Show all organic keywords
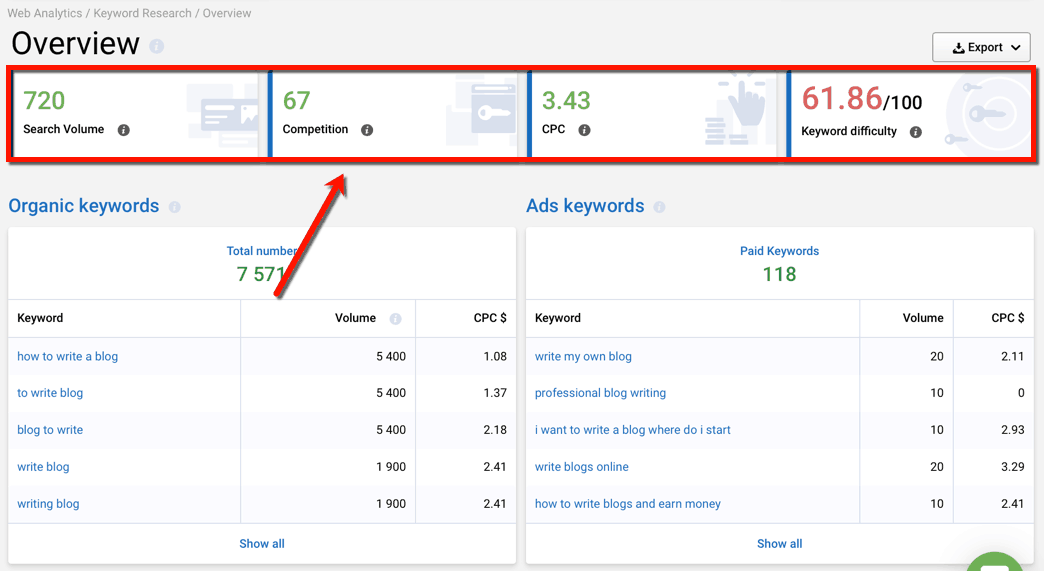Screen dimensions: 1044x571 click(x=262, y=544)
